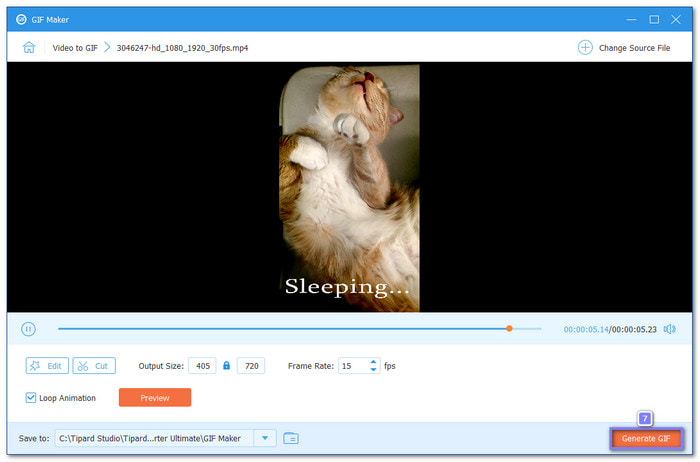Go to the home screen icon
The width and height of the screenshot is (700, 462).
(x=29, y=47)
